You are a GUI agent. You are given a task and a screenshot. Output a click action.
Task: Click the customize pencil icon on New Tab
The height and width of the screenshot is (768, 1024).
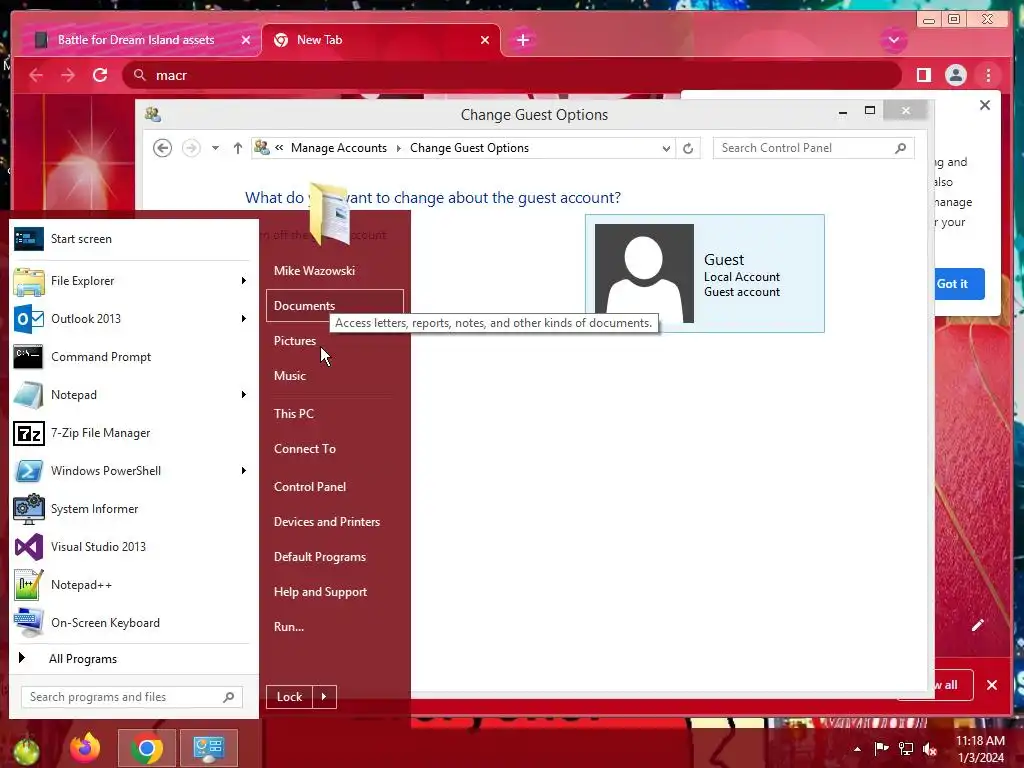point(978,625)
